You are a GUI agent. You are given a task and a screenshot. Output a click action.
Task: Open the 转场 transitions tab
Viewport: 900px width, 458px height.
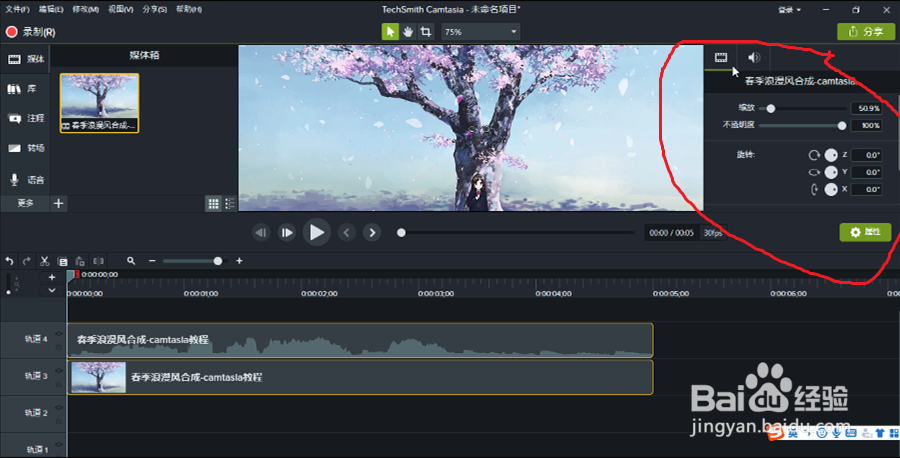[26, 148]
